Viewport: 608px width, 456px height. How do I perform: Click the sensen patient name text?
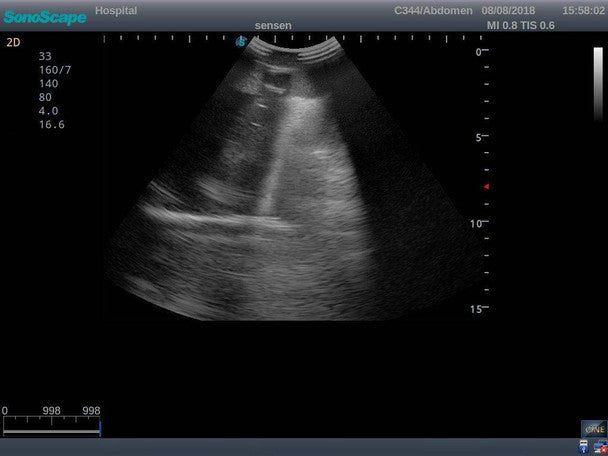click(x=273, y=26)
